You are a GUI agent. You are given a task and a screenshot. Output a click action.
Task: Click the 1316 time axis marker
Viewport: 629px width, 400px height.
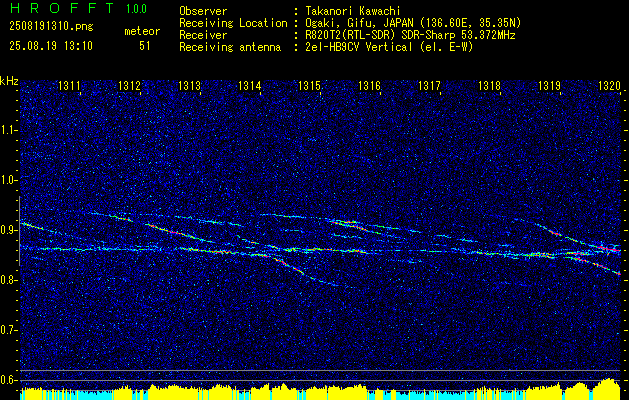369,85
